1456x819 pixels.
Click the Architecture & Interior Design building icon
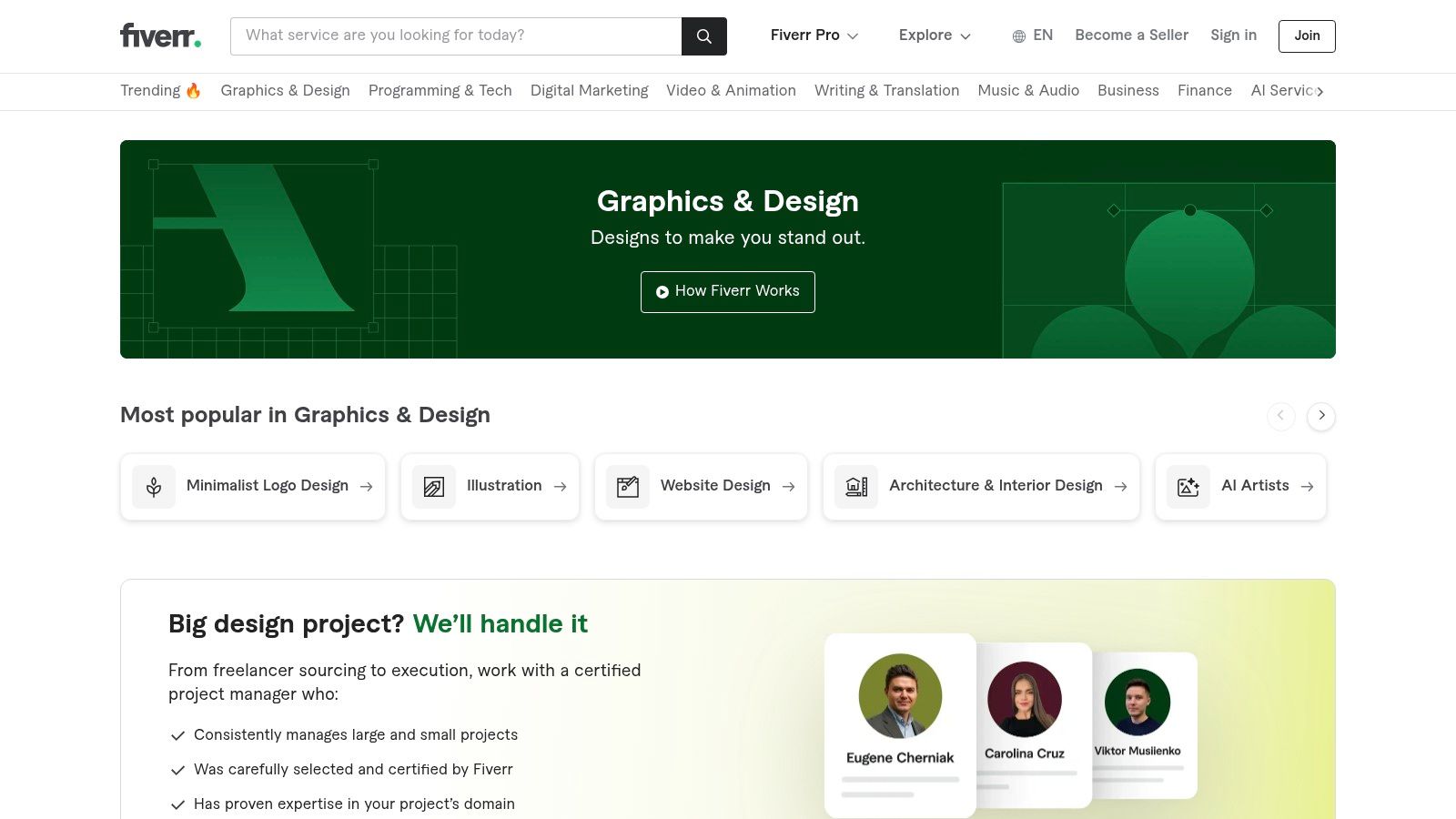point(856,487)
